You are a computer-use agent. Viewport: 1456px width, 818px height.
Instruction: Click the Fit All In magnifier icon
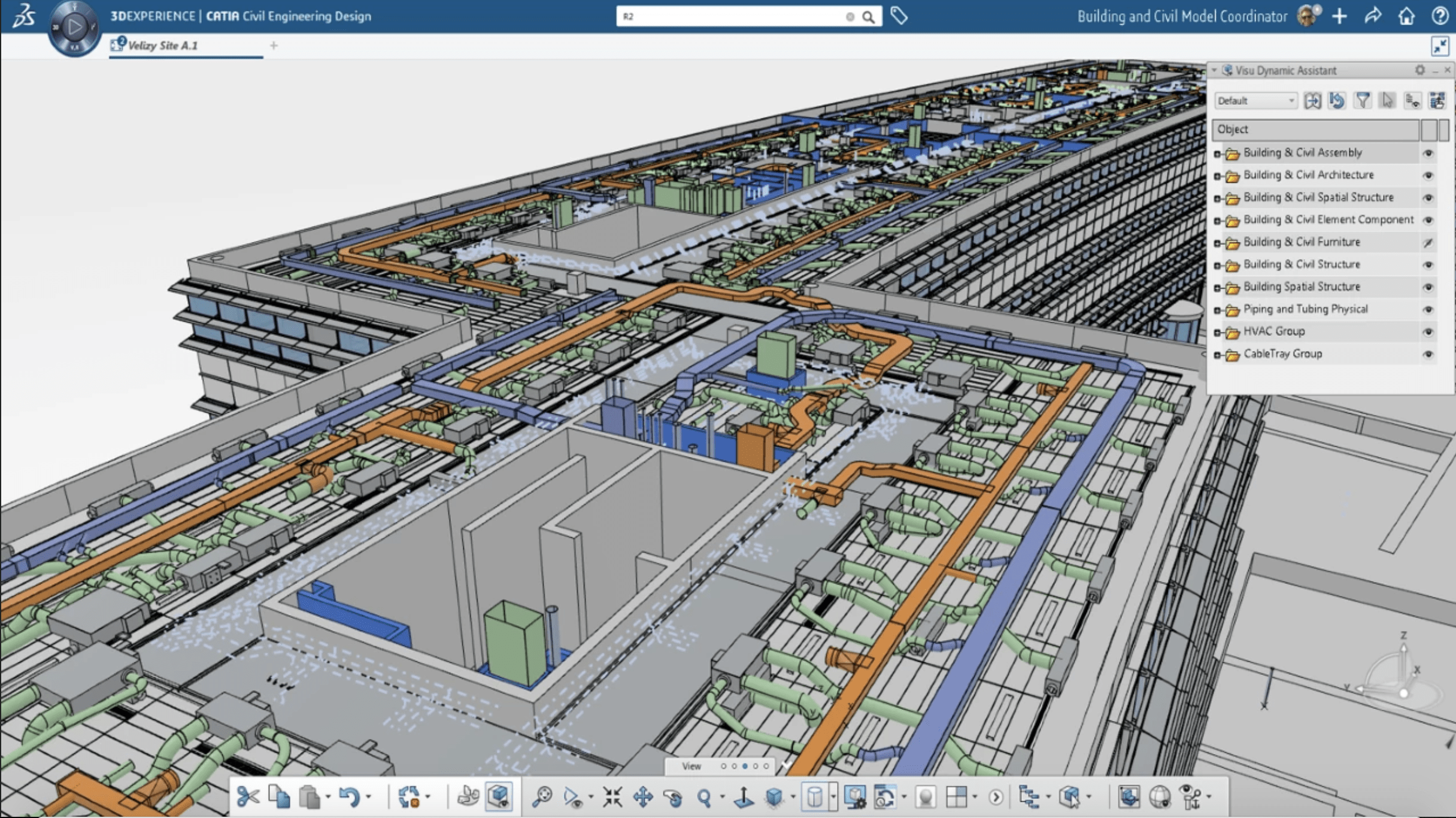click(x=542, y=797)
